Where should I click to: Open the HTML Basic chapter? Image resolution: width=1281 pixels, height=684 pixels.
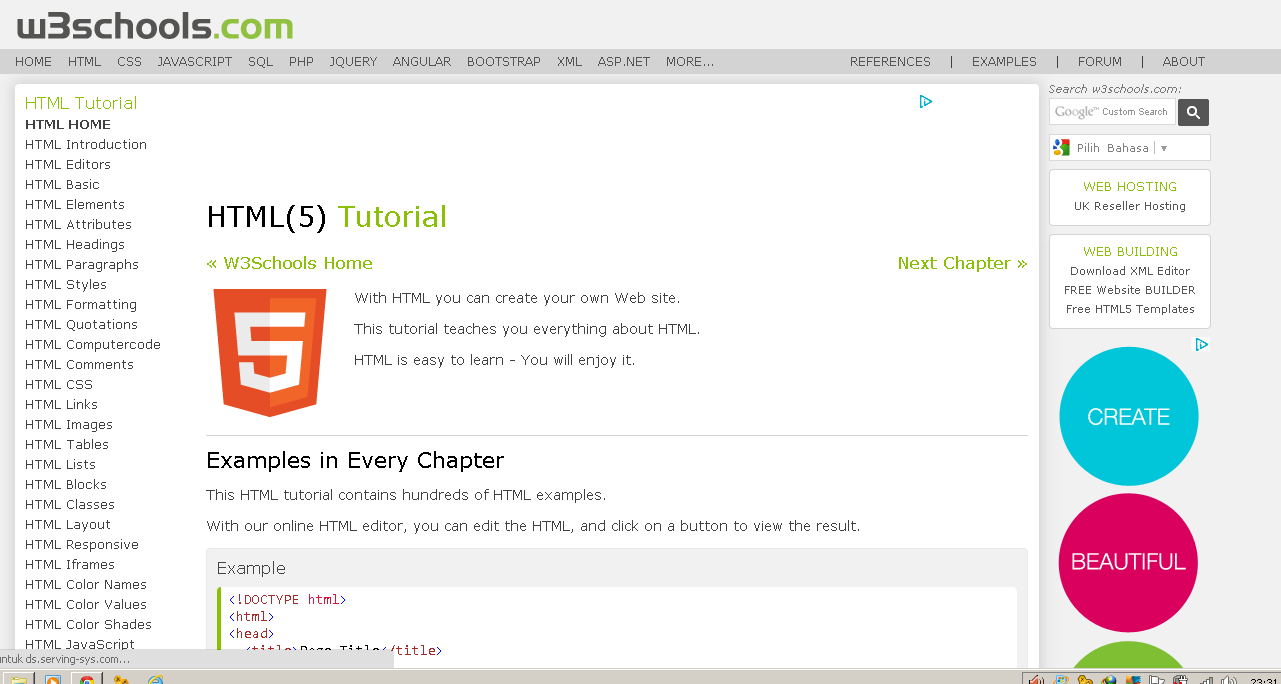pos(62,185)
